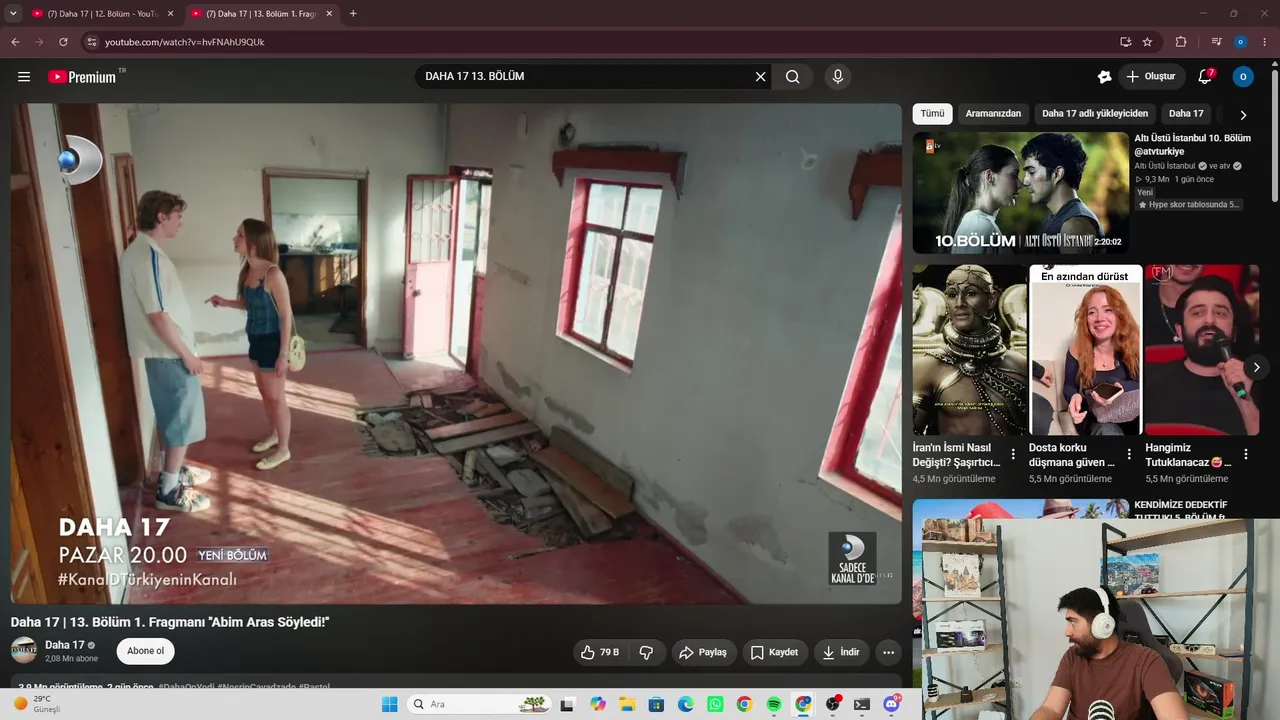Open the YouTube account avatar menu

point(1243,77)
